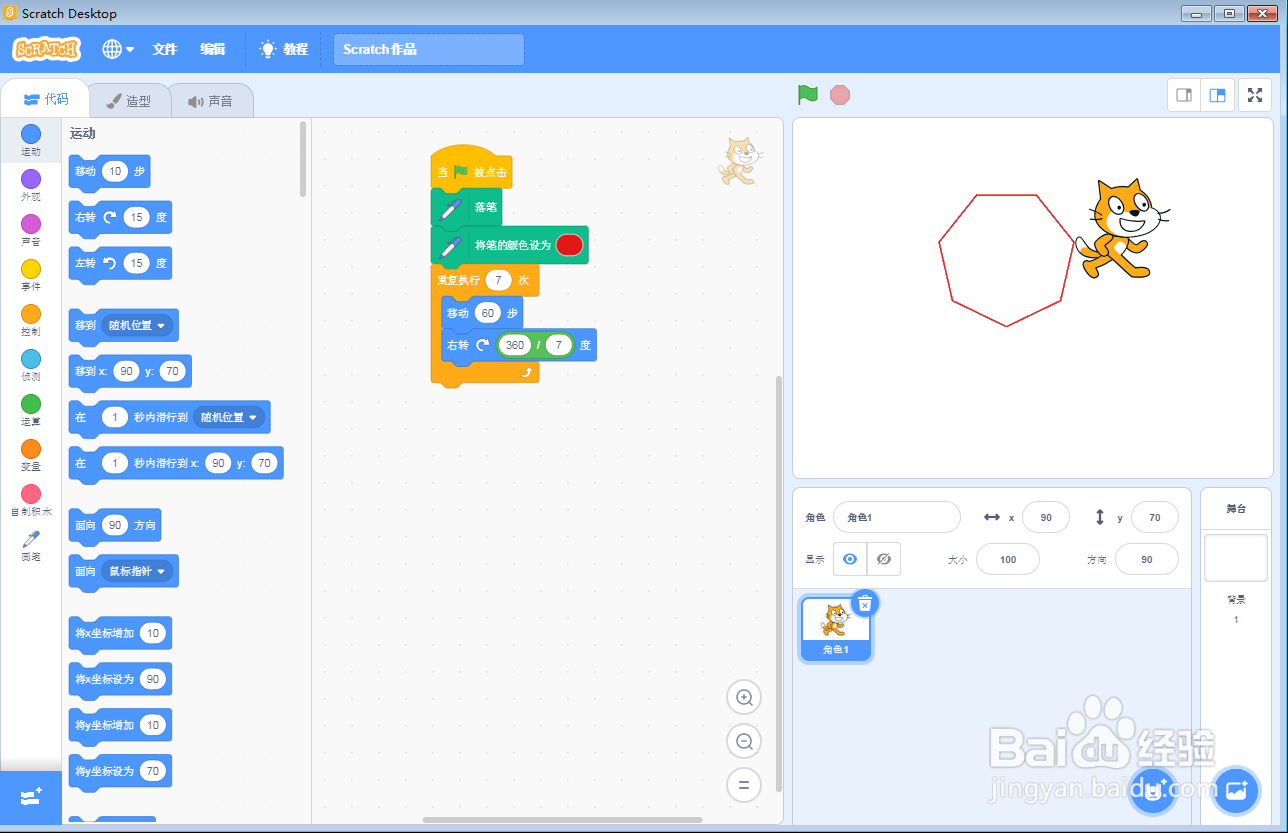
Task: Open the 编辑 menu
Action: click(x=213, y=49)
